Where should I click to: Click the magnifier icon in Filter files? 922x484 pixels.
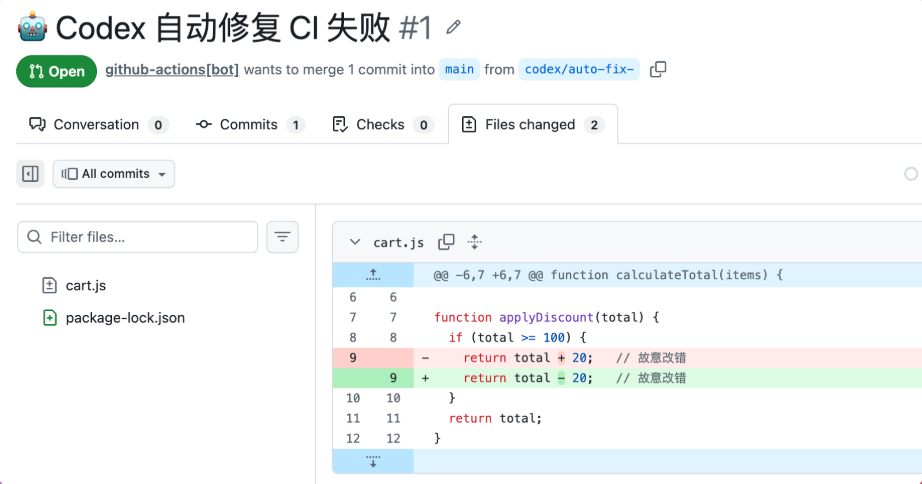coord(35,237)
